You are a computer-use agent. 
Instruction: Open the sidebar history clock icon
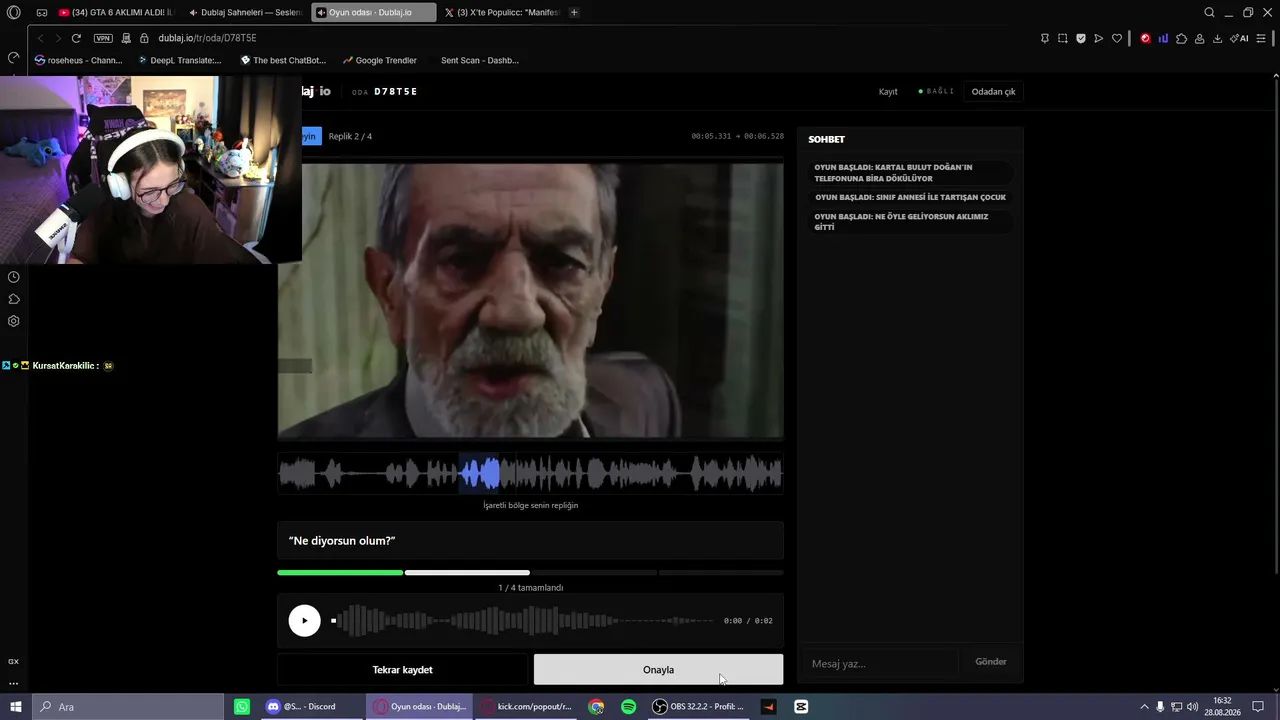click(x=14, y=277)
